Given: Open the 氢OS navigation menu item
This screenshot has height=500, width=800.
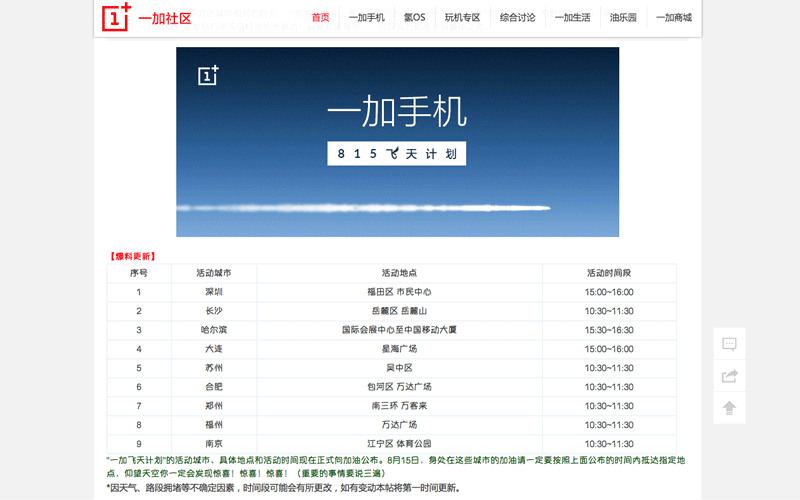Looking at the screenshot, I should click(x=414, y=18).
